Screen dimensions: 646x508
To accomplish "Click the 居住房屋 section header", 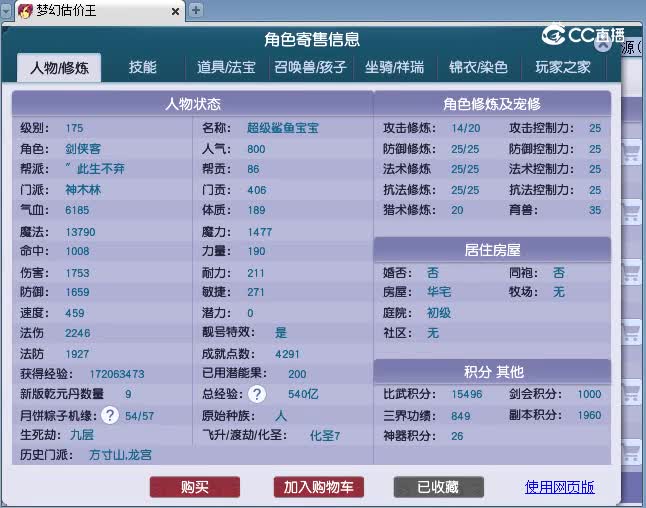I will [492, 250].
